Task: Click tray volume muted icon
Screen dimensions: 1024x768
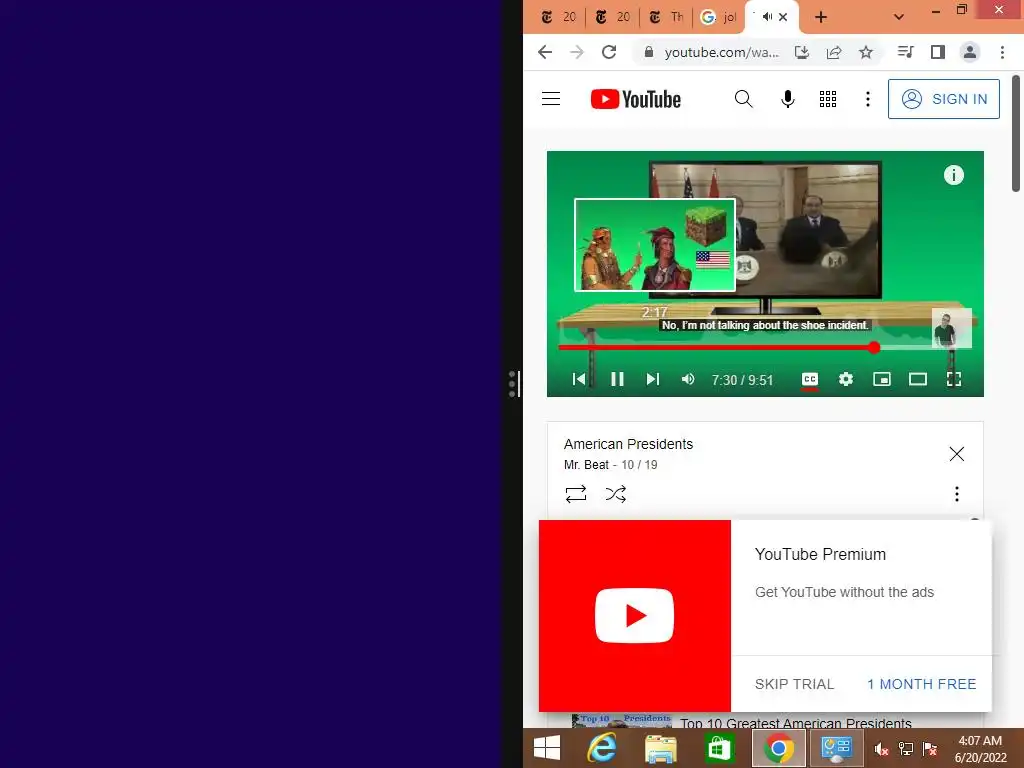Action: [881, 749]
